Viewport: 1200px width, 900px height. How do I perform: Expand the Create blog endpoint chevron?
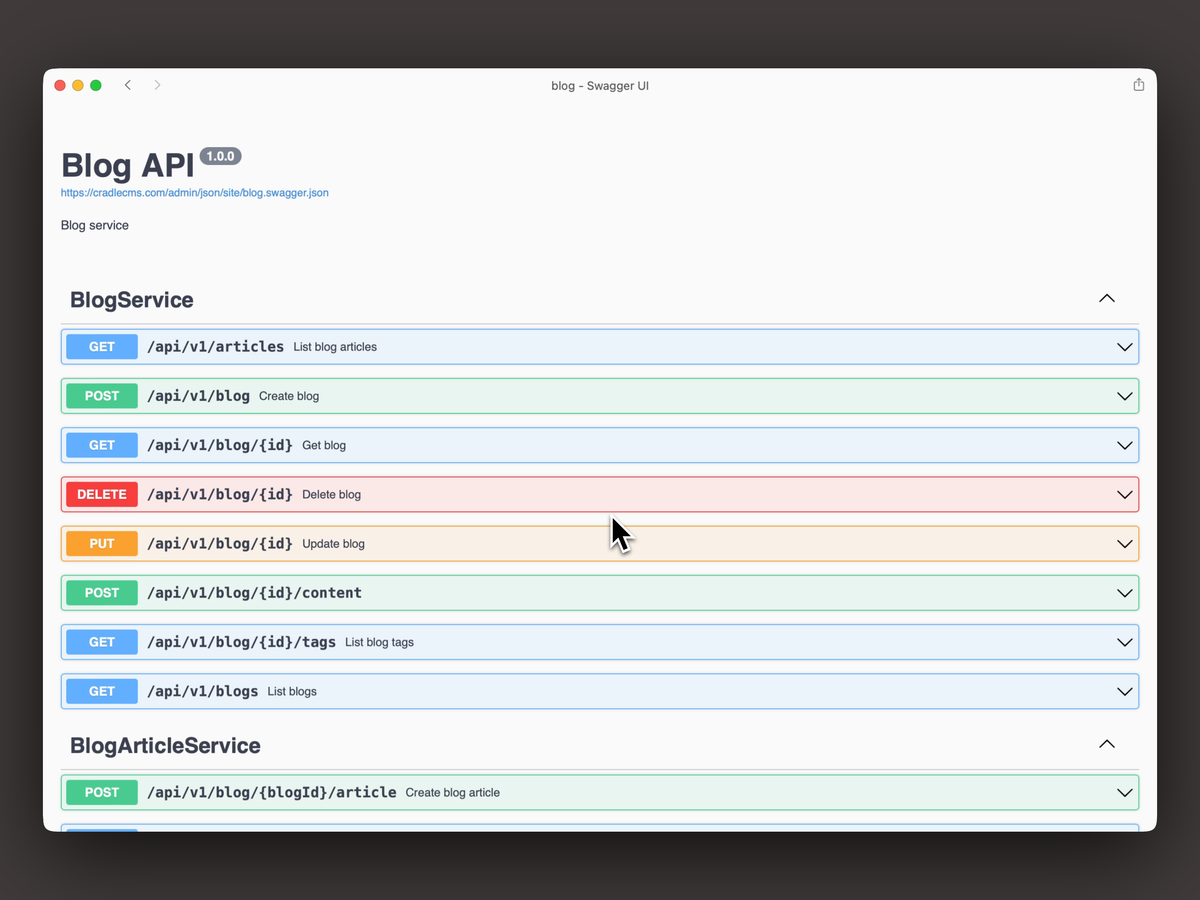coord(1124,395)
